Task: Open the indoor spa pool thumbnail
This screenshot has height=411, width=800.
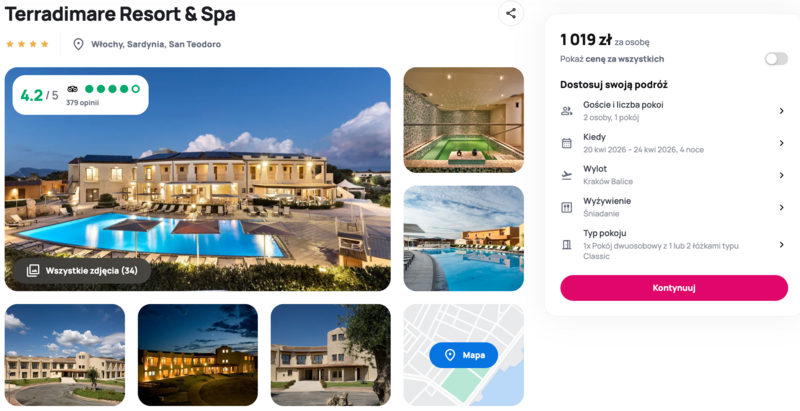Action: pyautogui.click(x=463, y=120)
